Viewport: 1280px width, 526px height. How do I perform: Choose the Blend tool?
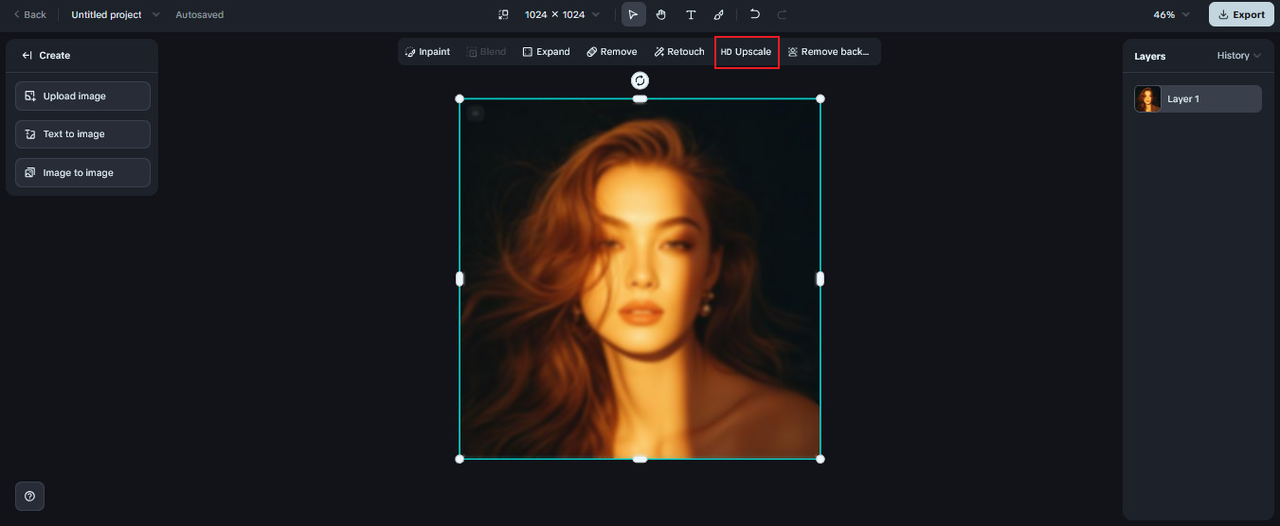(487, 52)
